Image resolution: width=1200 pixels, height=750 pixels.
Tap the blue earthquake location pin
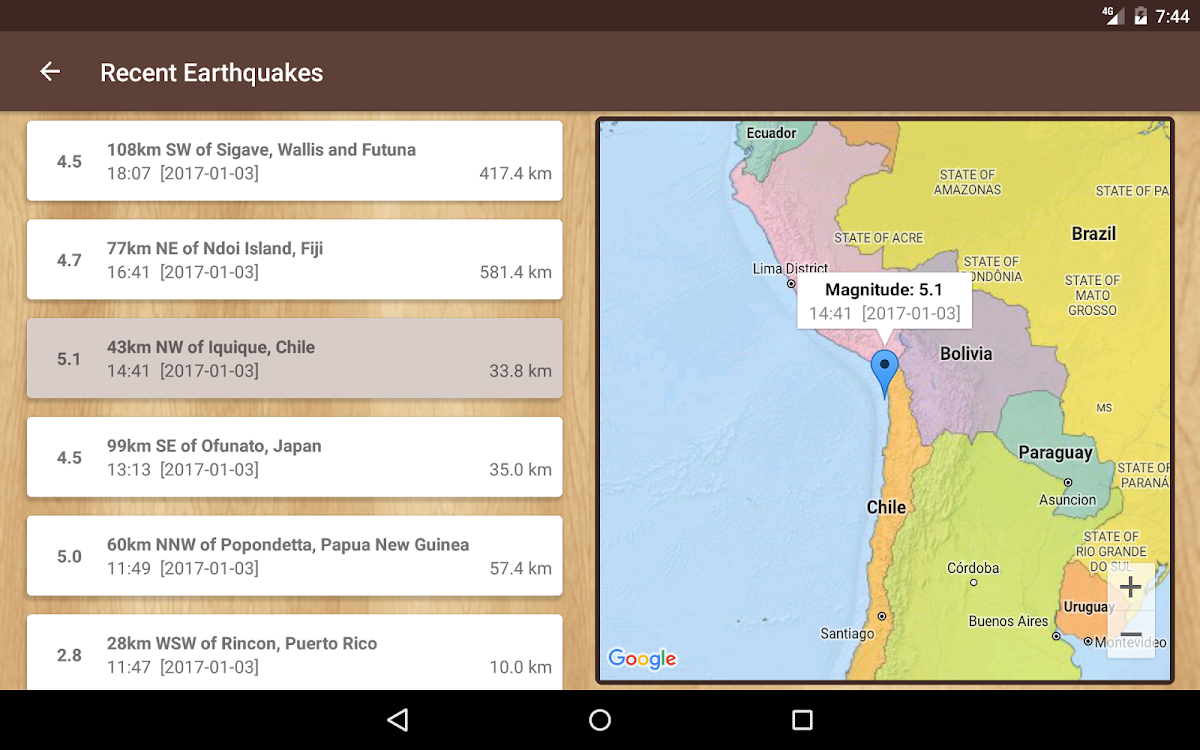(884, 374)
